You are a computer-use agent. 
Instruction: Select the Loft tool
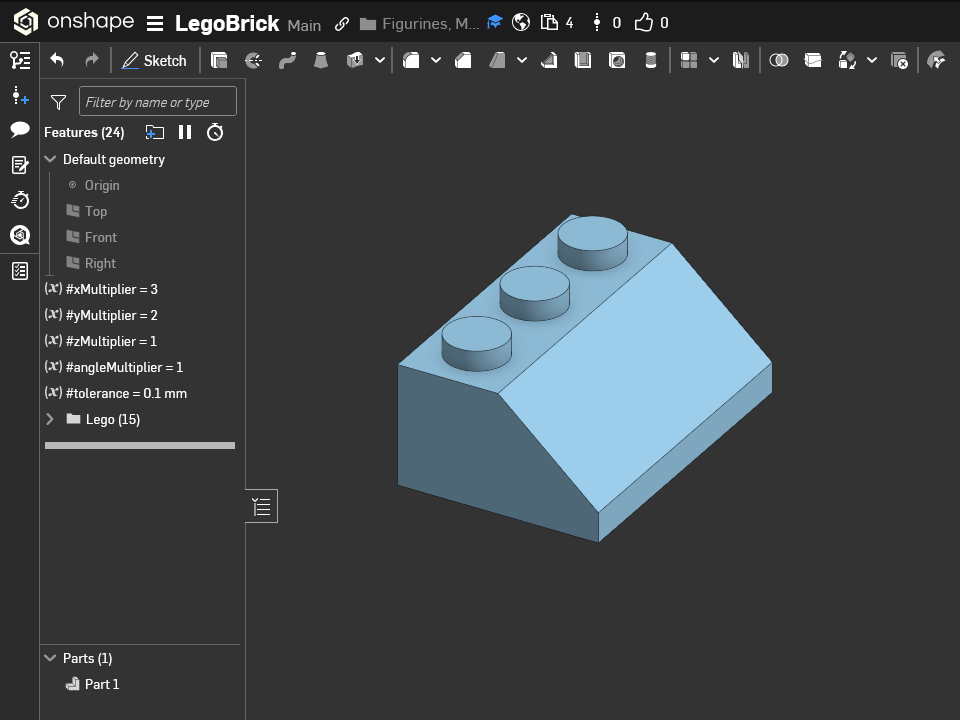point(321,60)
